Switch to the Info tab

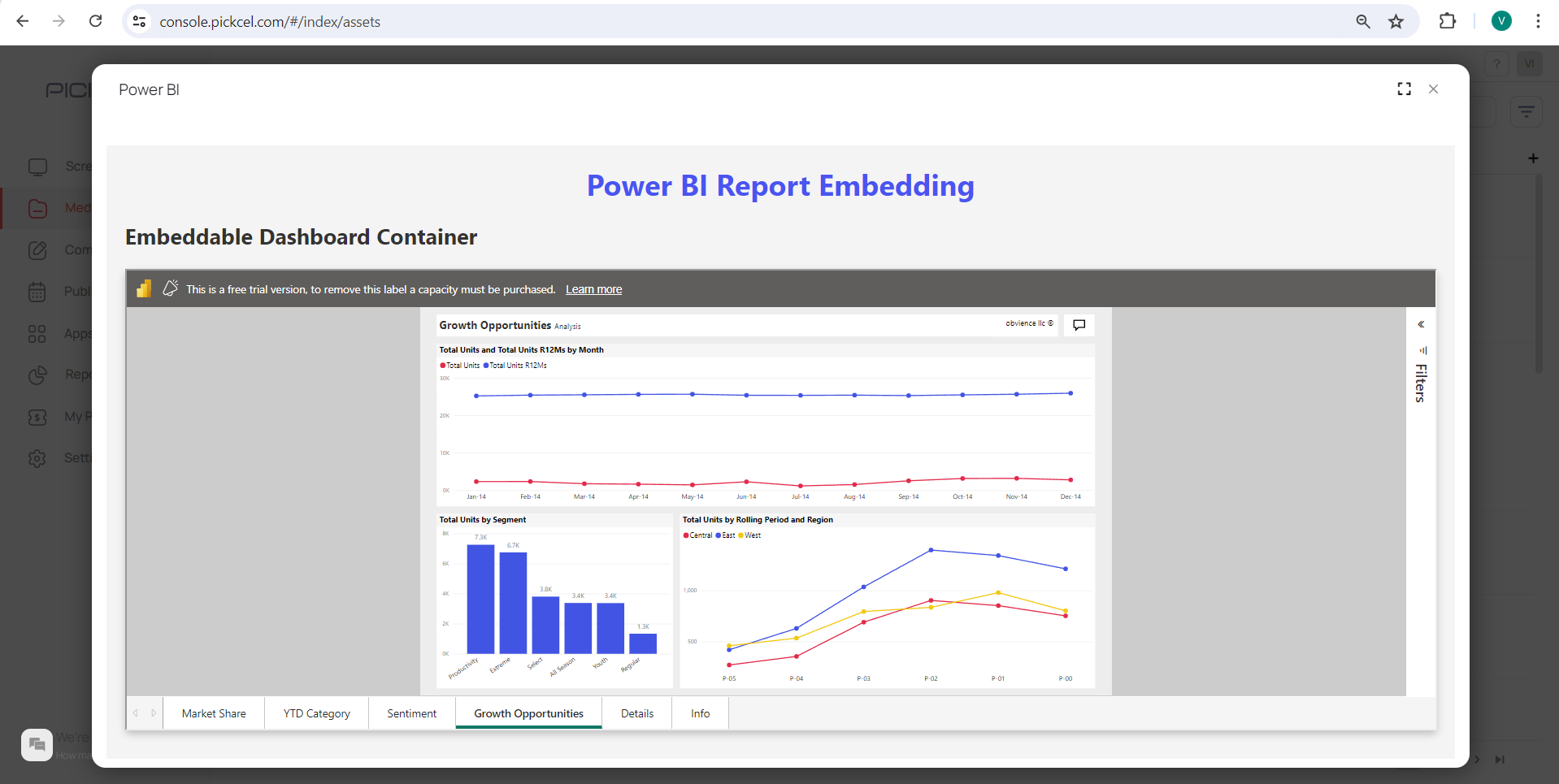click(700, 713)
